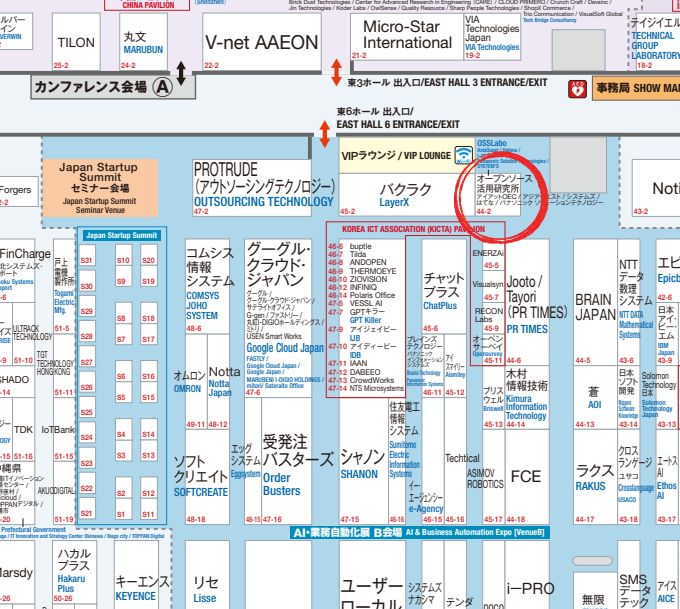Select the FCE booth 44-18

pyautogui.click(x=527, y=477)
